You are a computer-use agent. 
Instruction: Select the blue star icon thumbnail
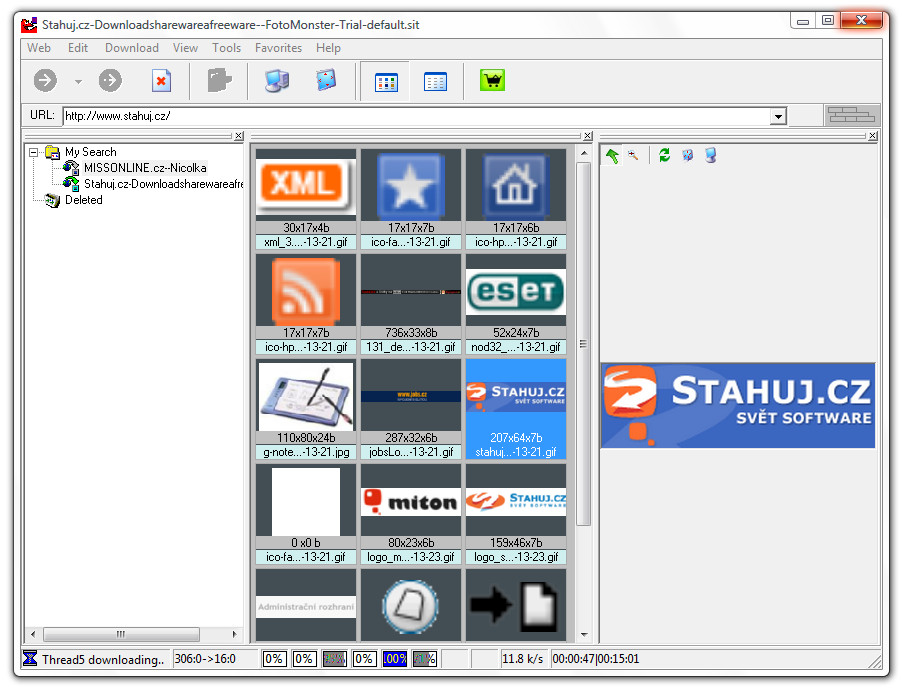[x=411, y=185]
